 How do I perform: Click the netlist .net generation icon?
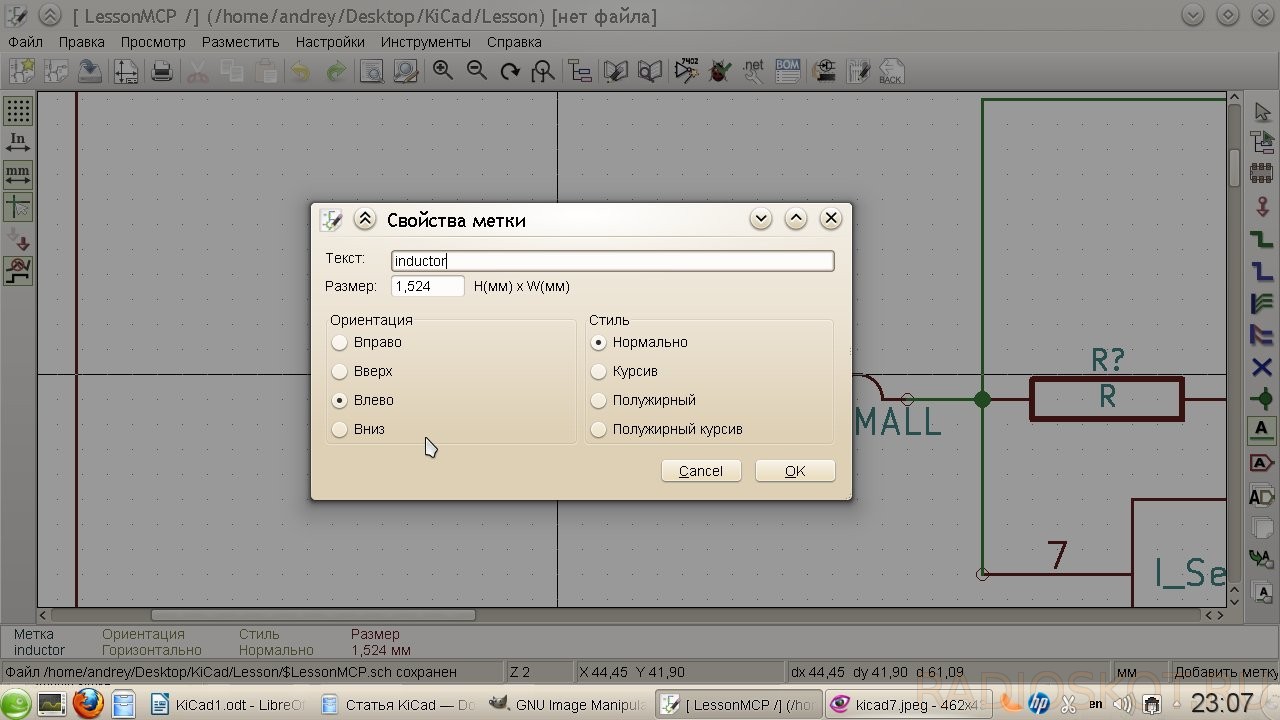tap(753, 71)
